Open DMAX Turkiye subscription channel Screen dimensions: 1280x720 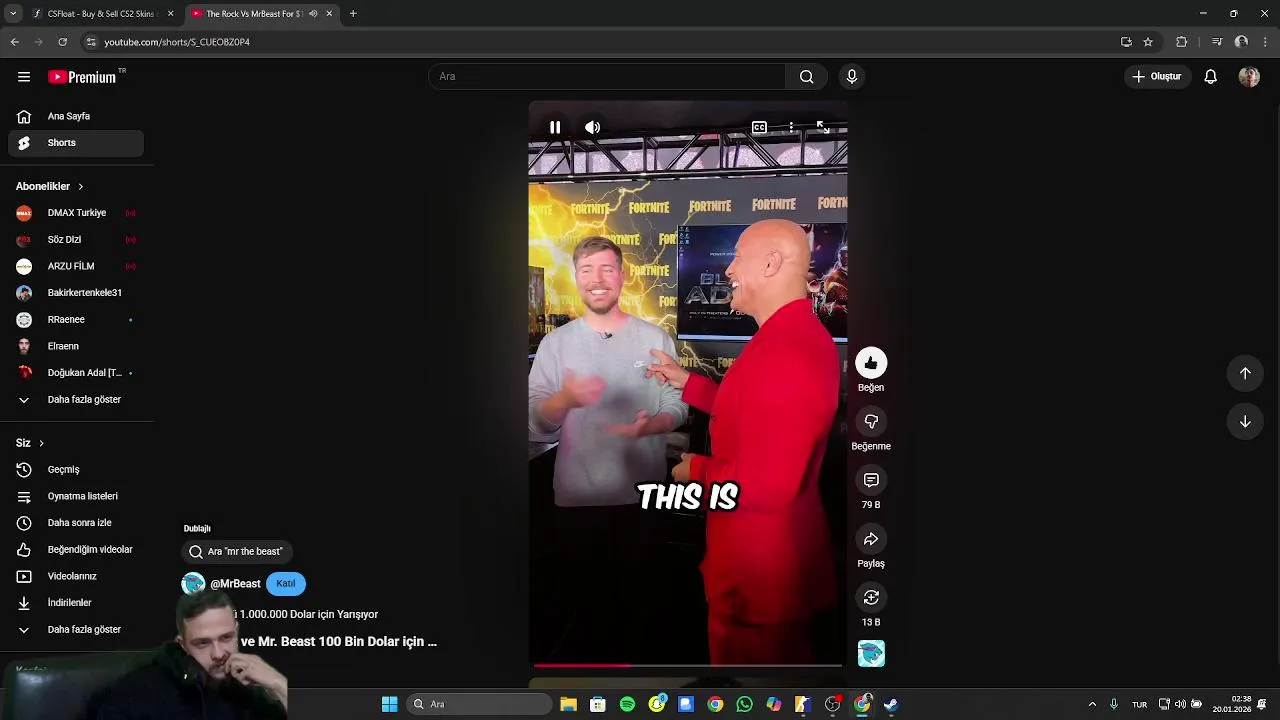[76, 213]
